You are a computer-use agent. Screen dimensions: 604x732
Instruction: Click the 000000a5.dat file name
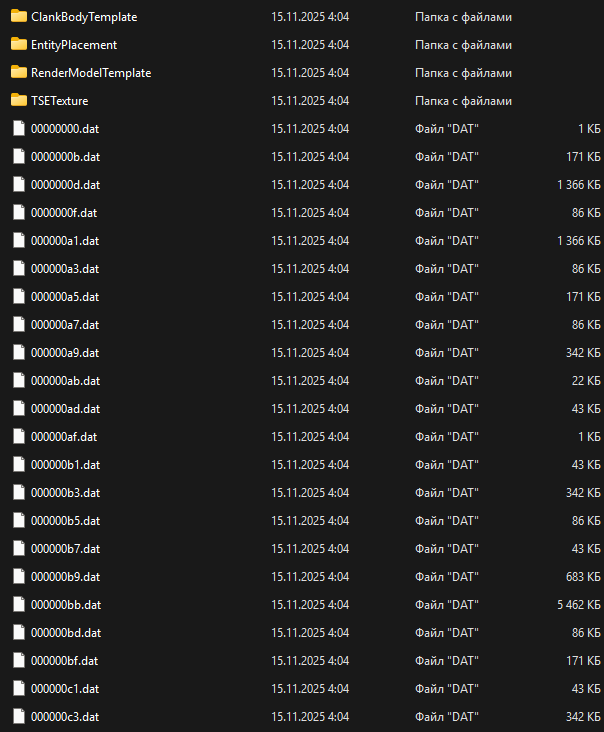pos(65,297)
